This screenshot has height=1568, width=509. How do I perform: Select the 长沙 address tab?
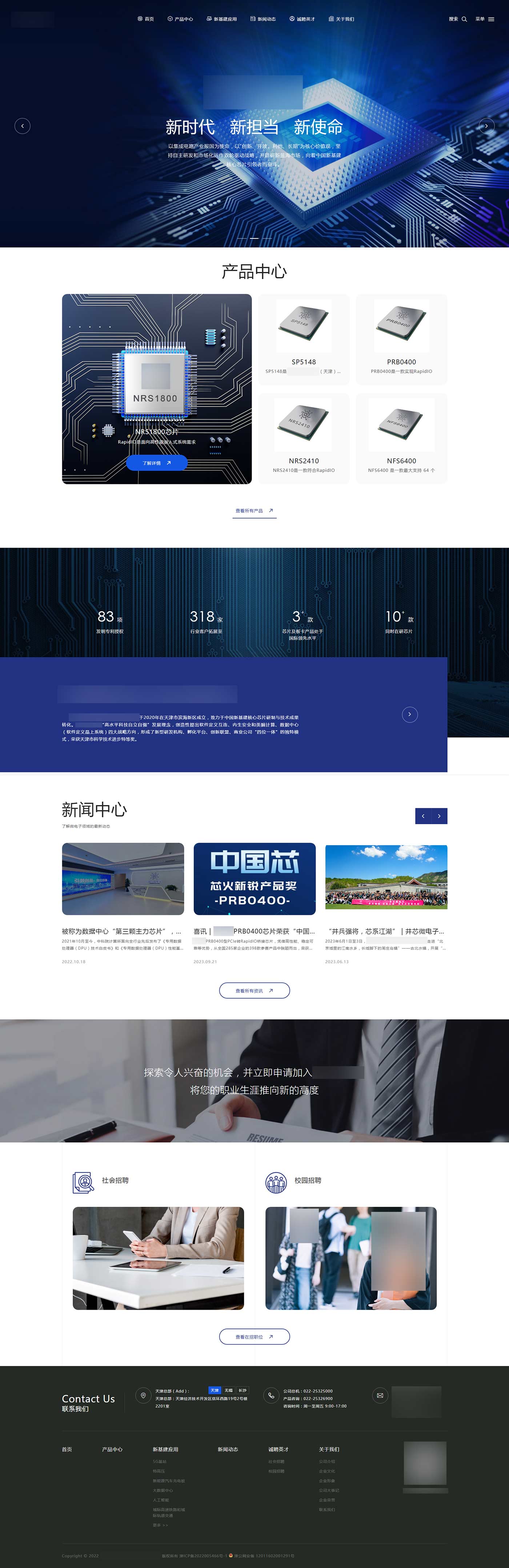pos(243,1390)
